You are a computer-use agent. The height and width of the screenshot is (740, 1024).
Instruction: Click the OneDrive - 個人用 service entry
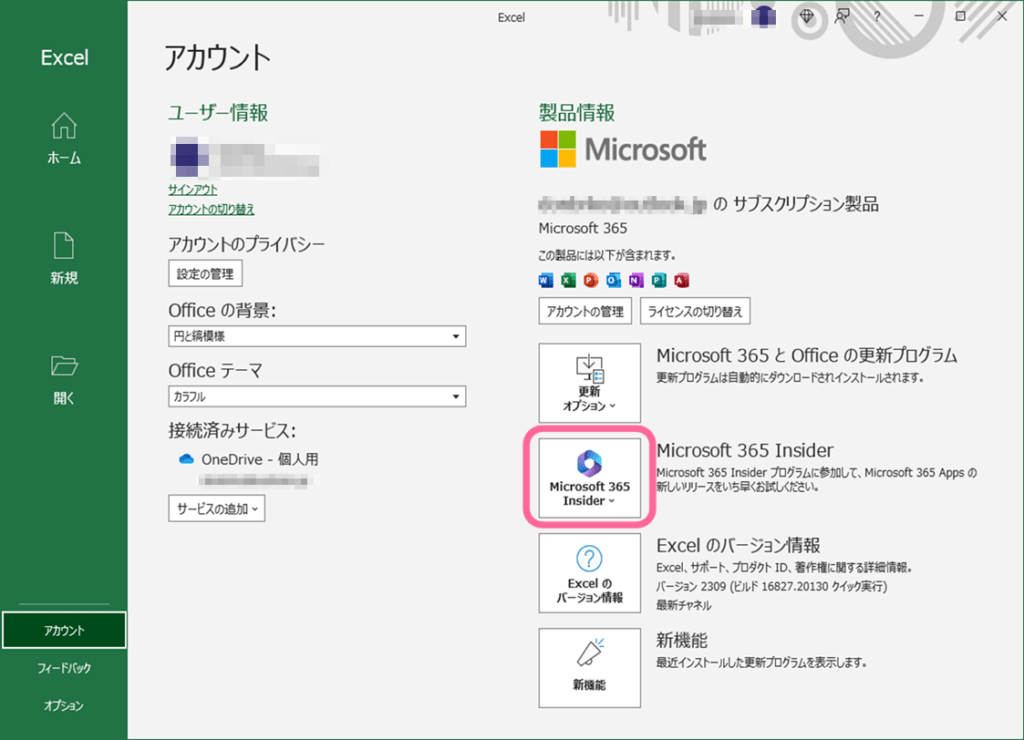[259, 459]
